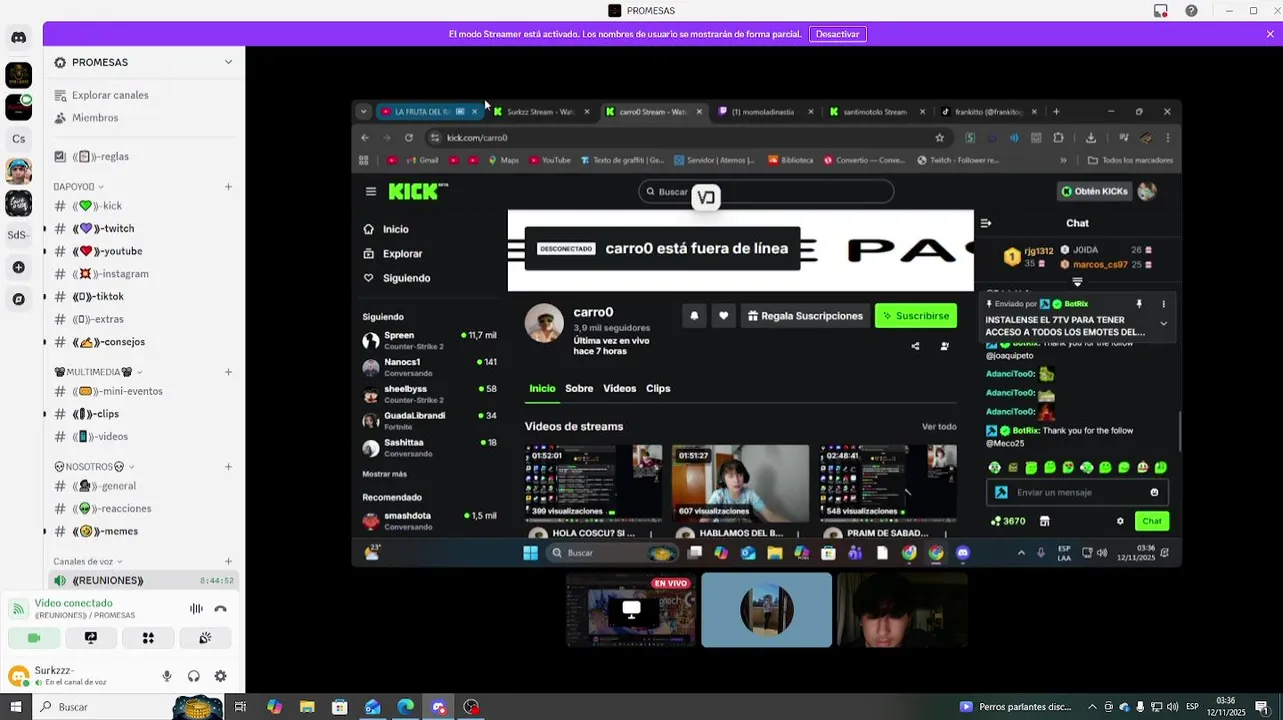This screenshot has height=720, width=1283.
Task: Share your screen button in voice panel
Action: tap(91, 637)
